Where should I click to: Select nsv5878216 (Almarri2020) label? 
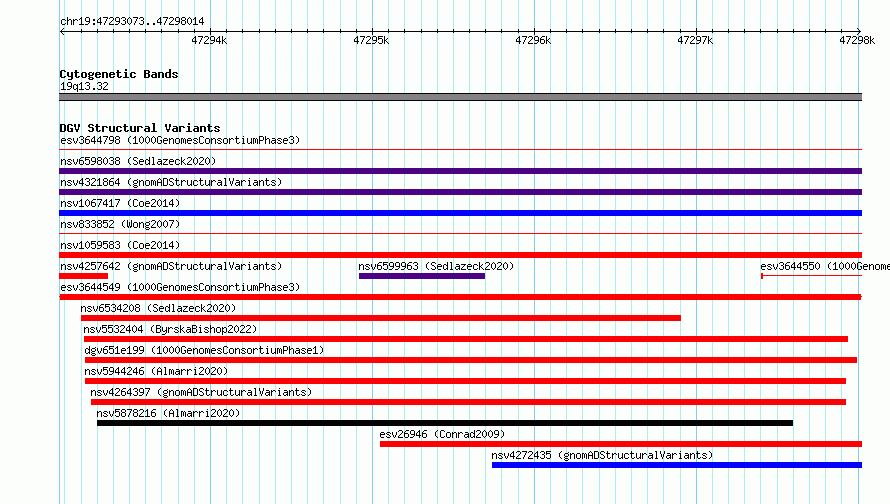(x=168, y=413)
